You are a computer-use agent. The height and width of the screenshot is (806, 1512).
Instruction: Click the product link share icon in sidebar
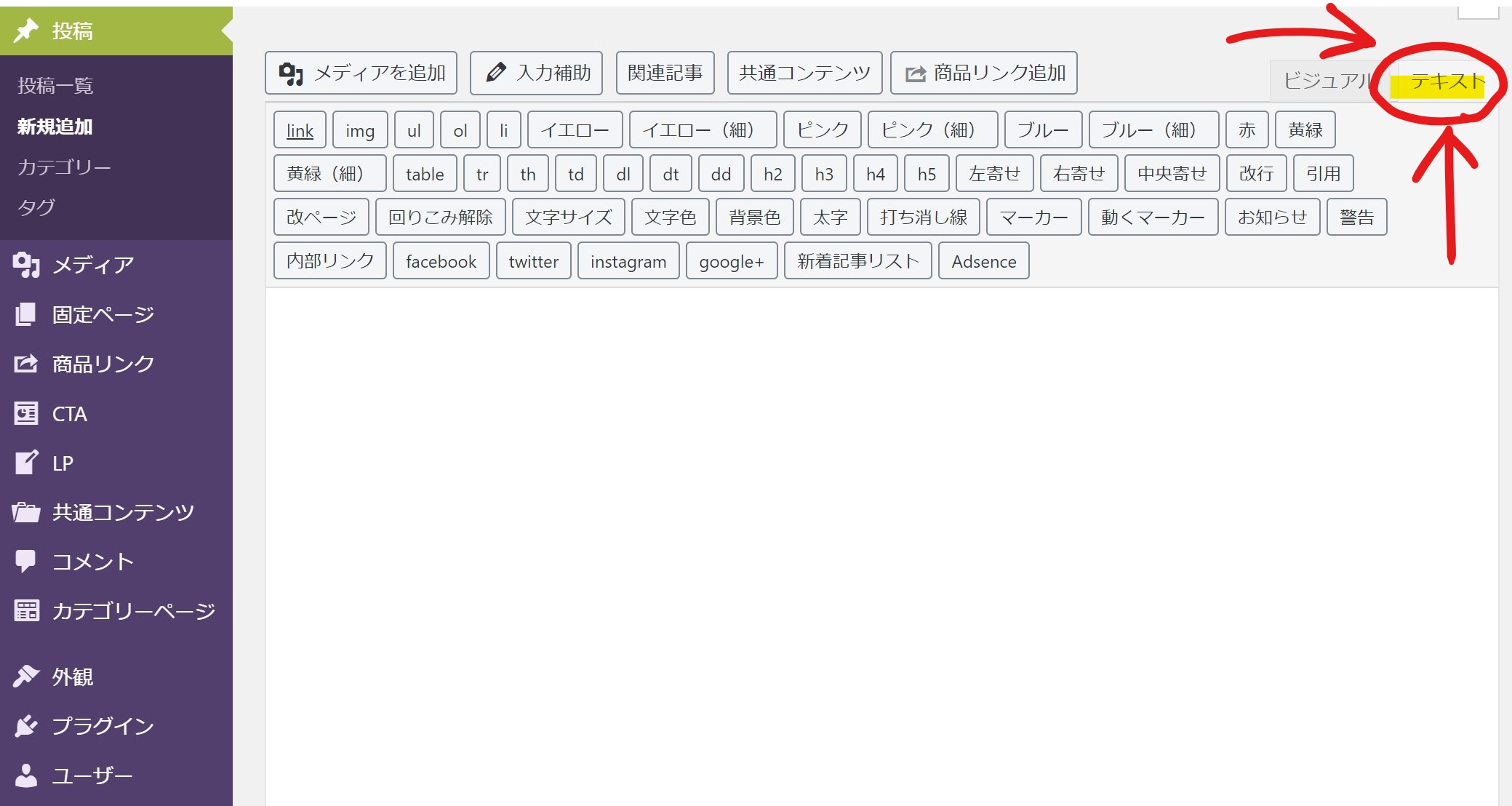25,364
